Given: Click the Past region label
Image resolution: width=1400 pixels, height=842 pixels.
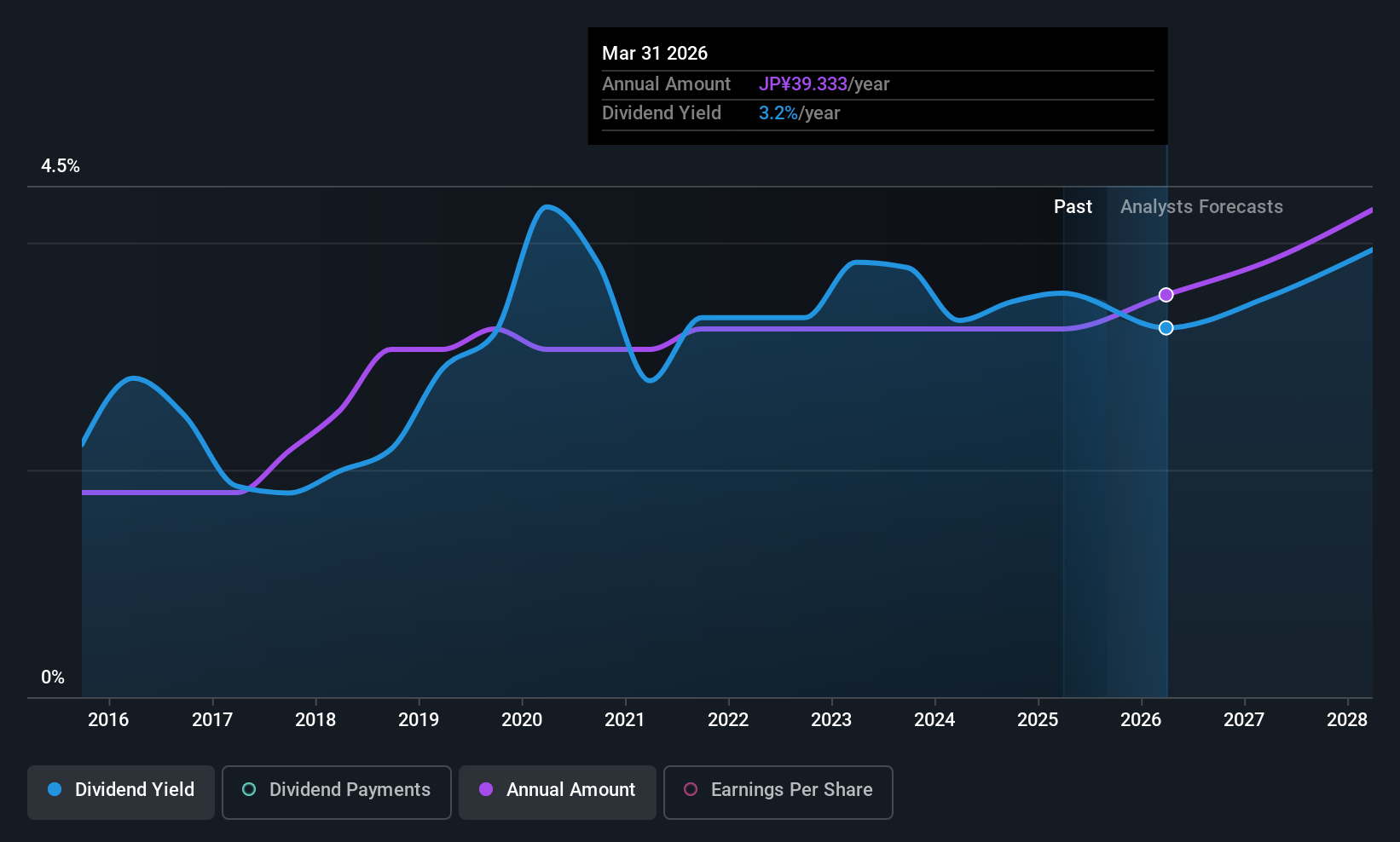Looking at the screenshot, I should (x=1073, y=207).
